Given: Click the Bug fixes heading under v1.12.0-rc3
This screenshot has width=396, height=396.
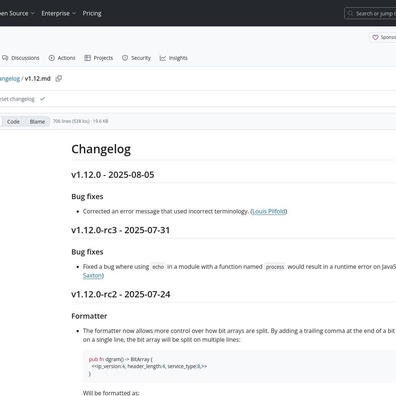Looking at the screenshot, I should coord(87,252).
